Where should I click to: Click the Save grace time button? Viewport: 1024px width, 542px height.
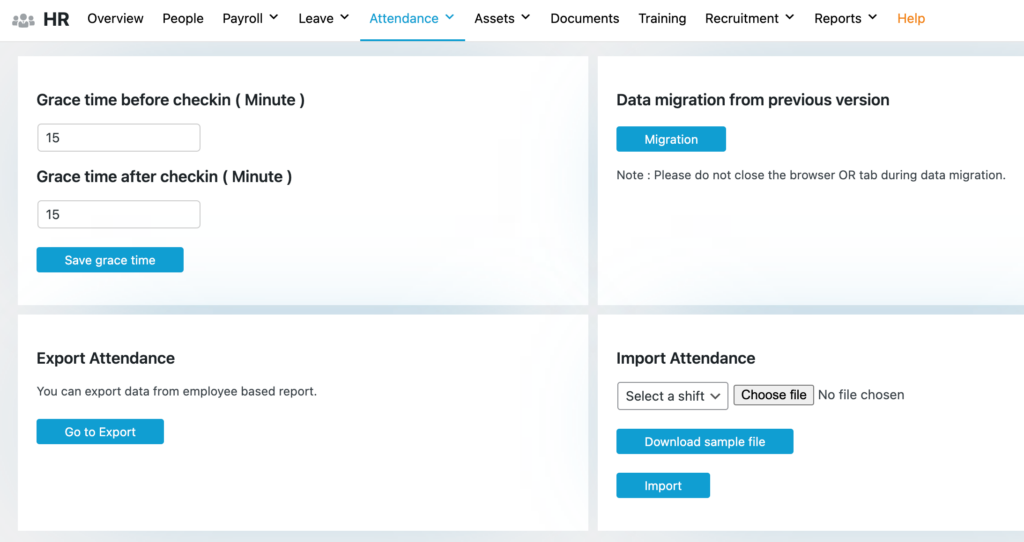(x=110, y=260)
